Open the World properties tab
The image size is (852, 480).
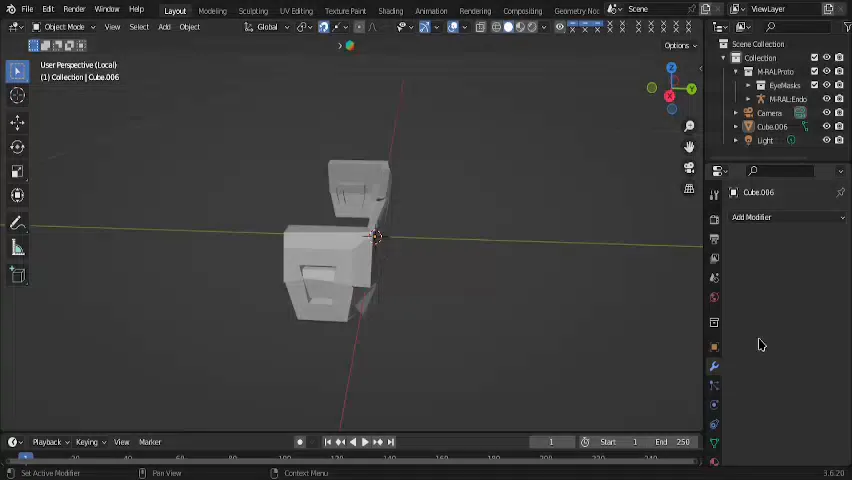click(x=714, y=297)
